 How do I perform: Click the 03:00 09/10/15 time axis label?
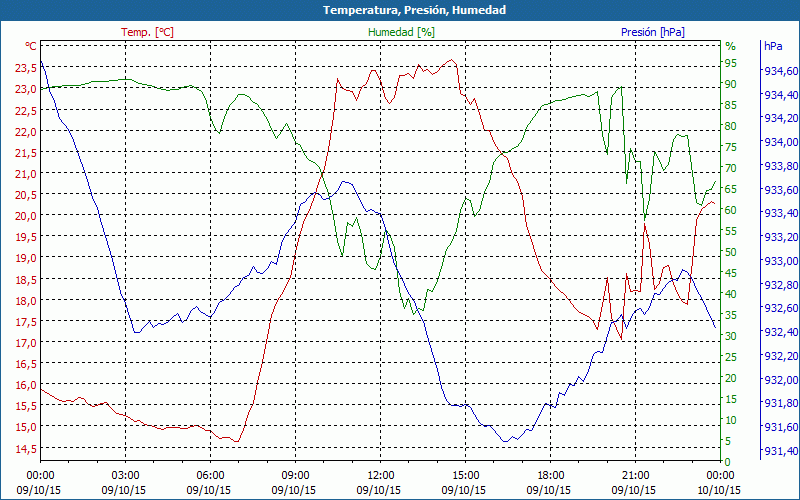[124, 483]
